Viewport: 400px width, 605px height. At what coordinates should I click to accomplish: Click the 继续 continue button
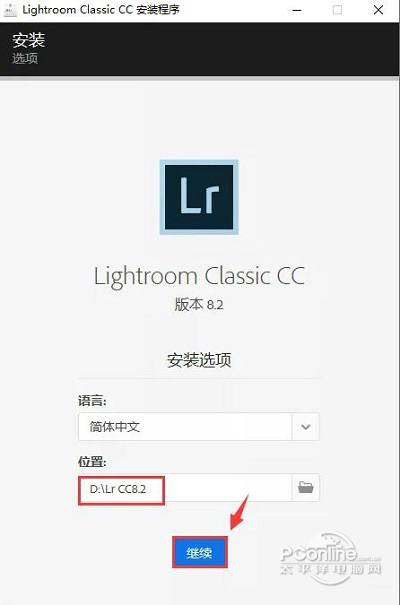point(199,553)
